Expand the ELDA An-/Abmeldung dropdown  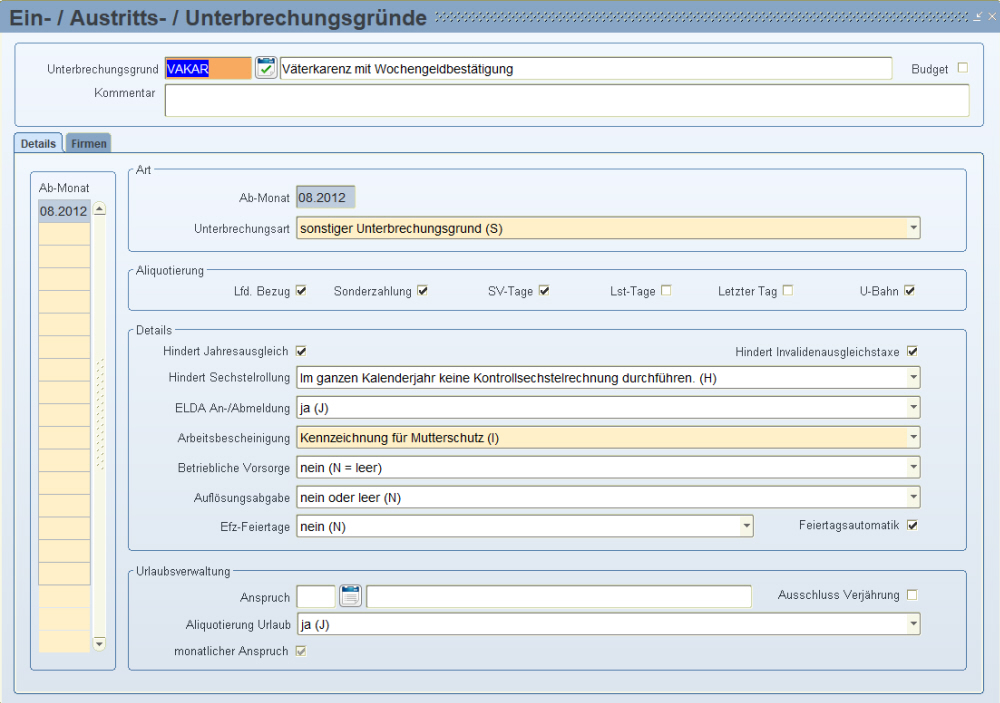coord(913,407)
